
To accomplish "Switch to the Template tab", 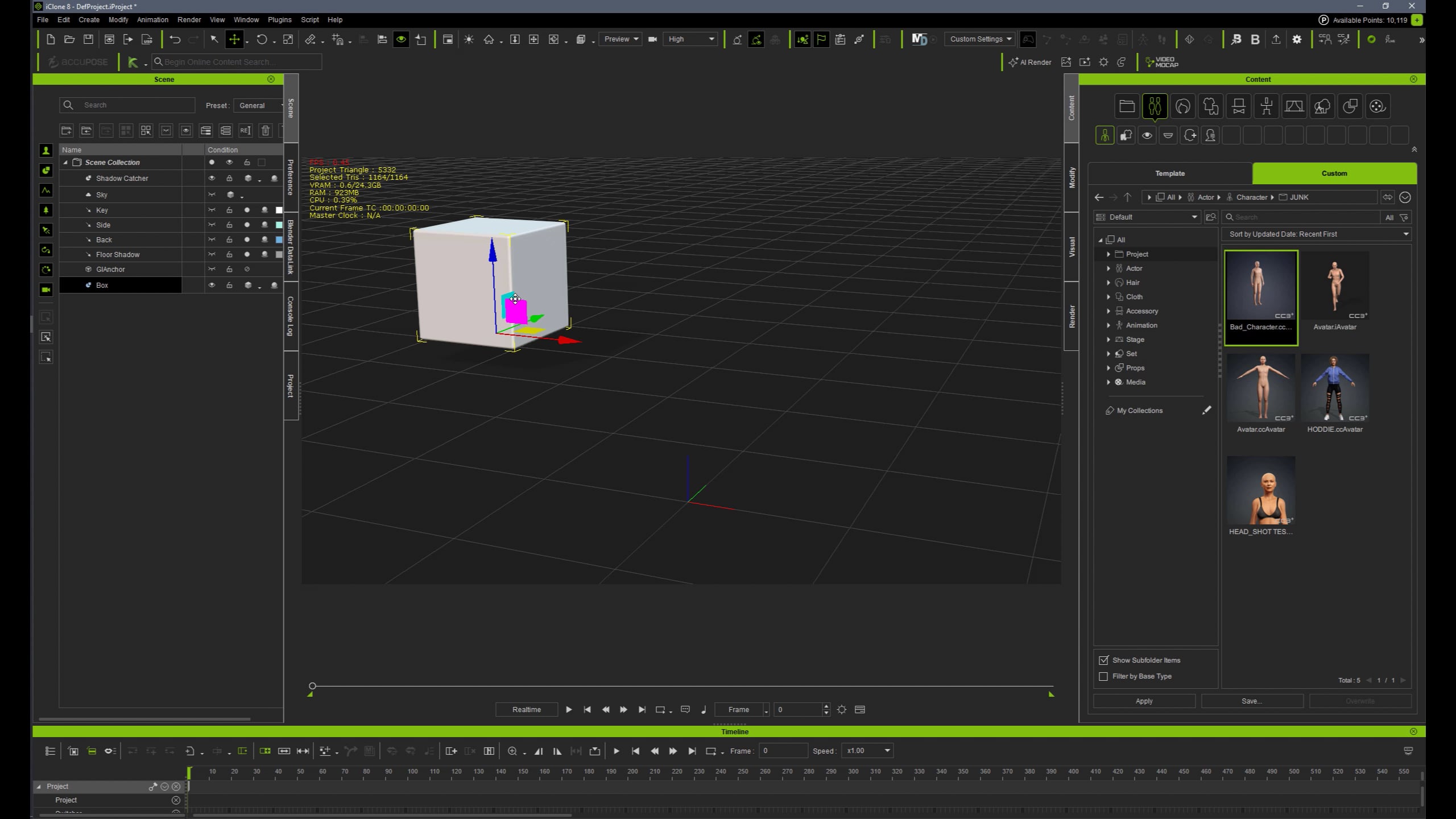I will [1169, 173].
